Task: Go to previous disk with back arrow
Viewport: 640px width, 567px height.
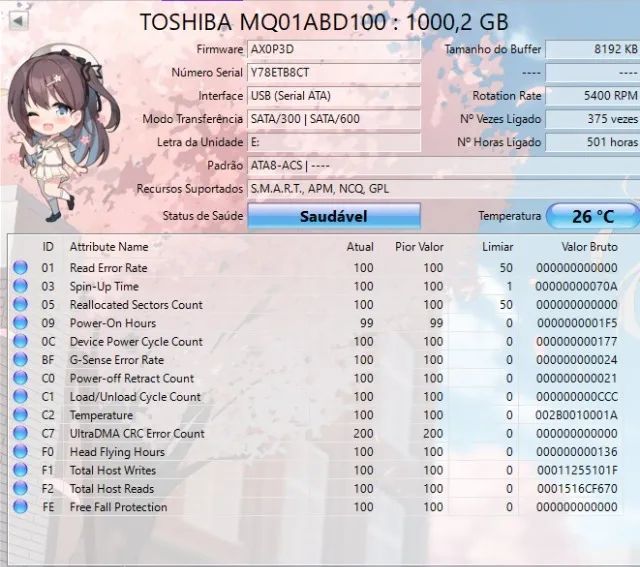Action: (18, 20)
